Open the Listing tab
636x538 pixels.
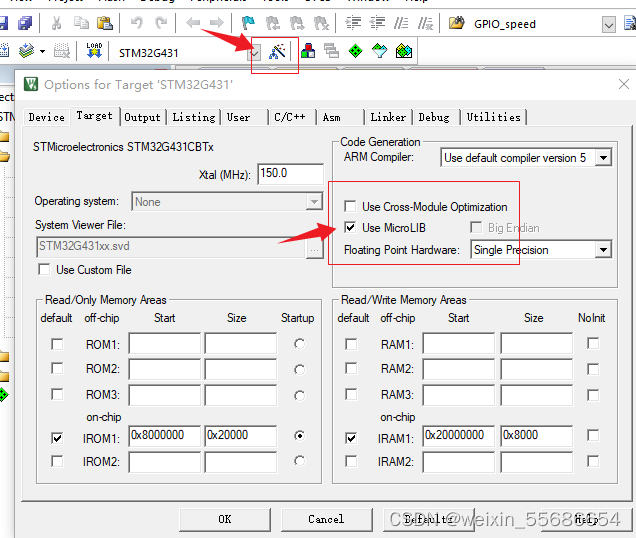[x=194, y=117]
